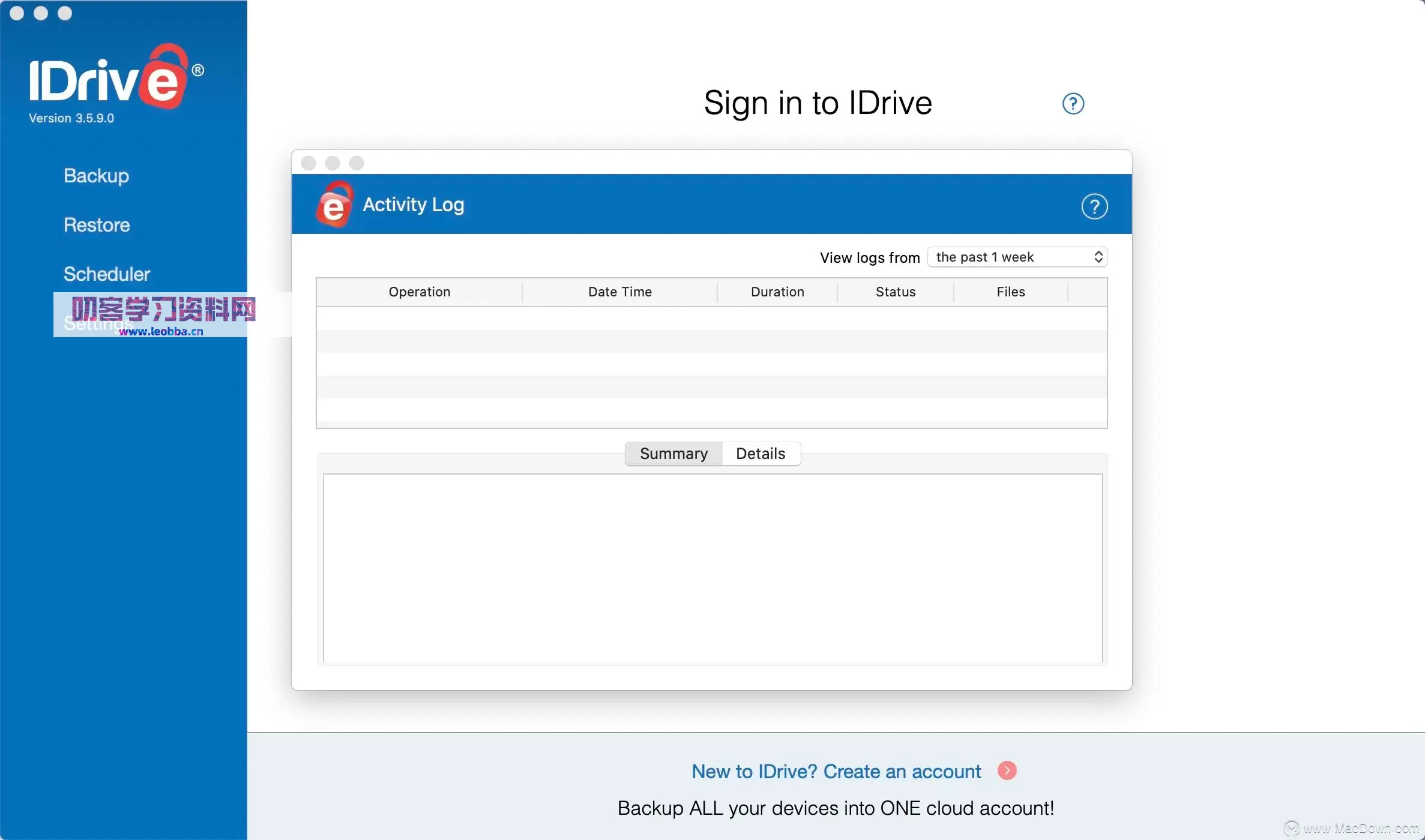Open the Scheduler section in sidebar
This screenshot has width=1425, height=840.
point(107,274)
